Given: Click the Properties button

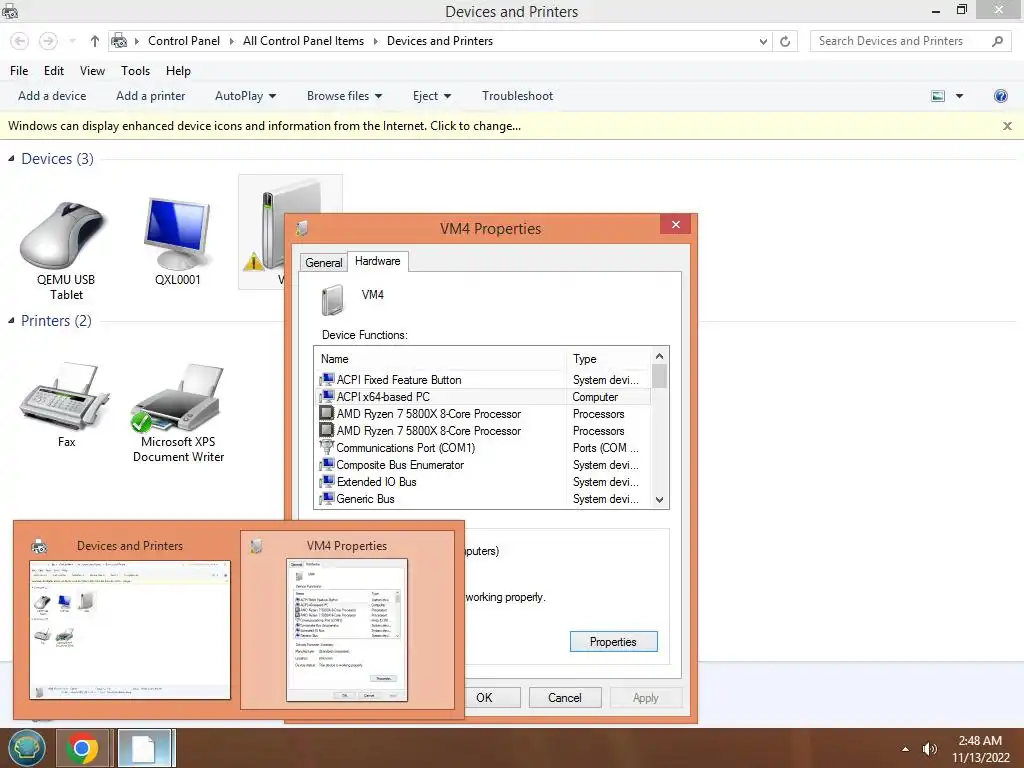Looking at the screenshot, I should pyautogui.click(x=613, y=642).
